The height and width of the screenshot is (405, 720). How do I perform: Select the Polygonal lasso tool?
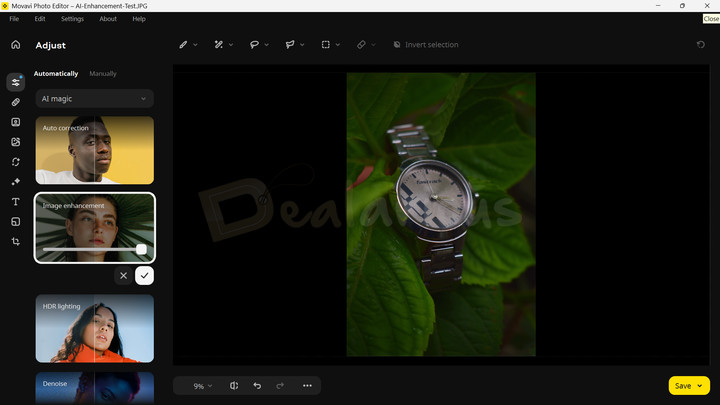290,45
